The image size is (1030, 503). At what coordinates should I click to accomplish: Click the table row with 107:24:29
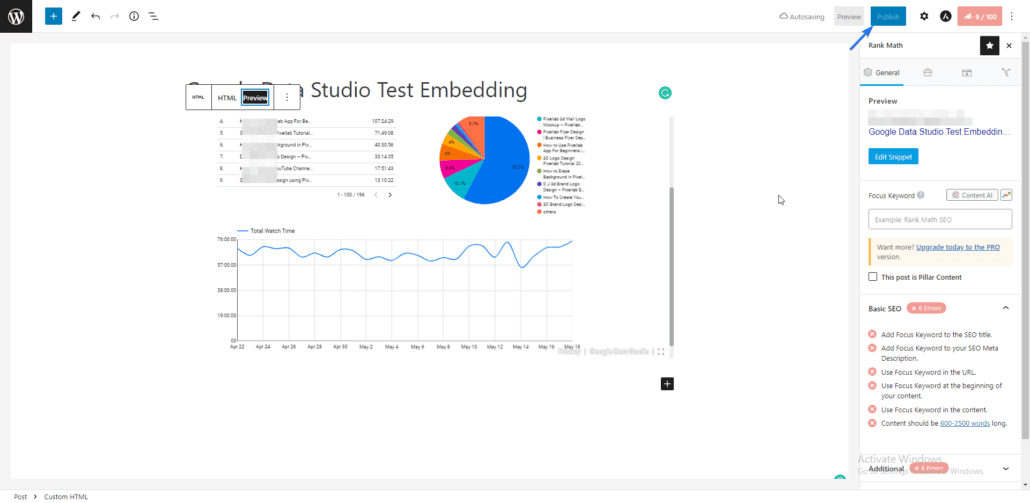307,121
